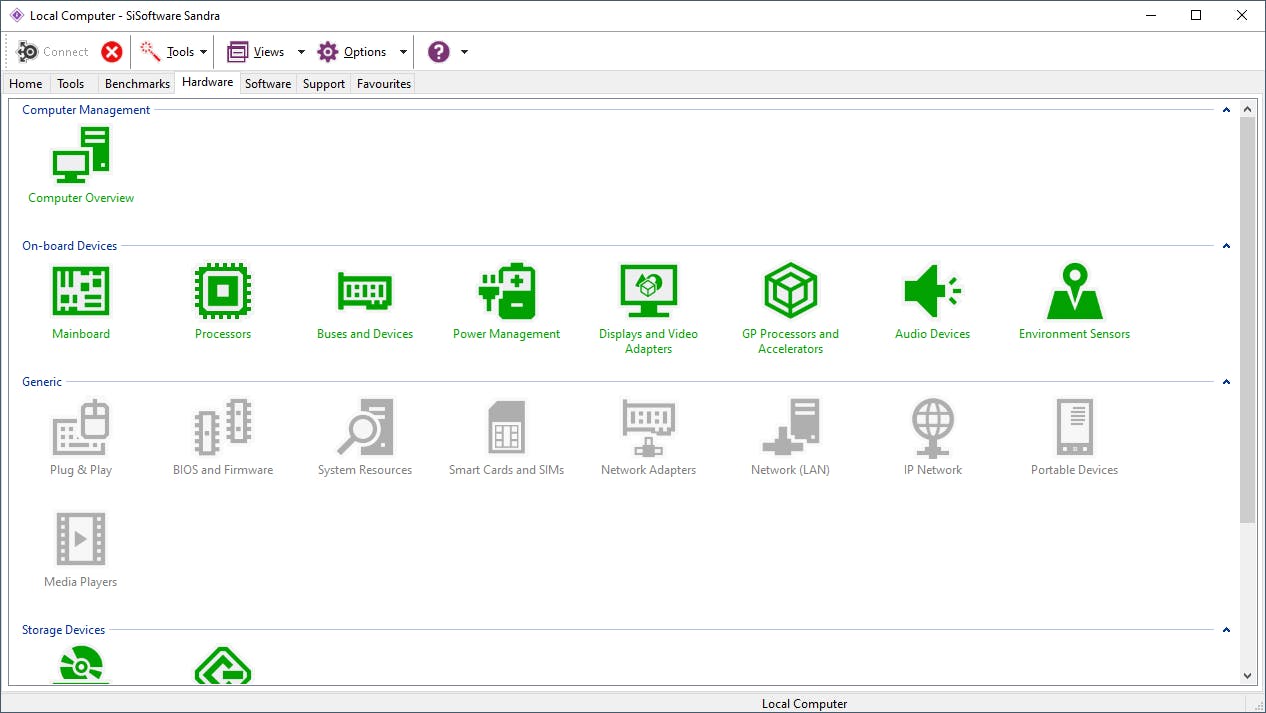Collapse the On-board Devices section
The image size is (1266, 713).
[x=1226, y=245]
